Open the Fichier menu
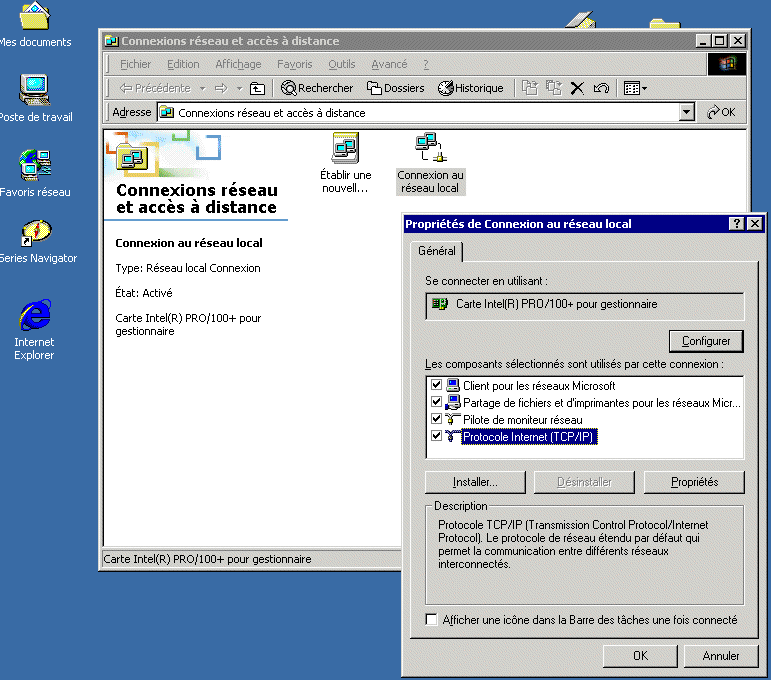 click(135, 64)
